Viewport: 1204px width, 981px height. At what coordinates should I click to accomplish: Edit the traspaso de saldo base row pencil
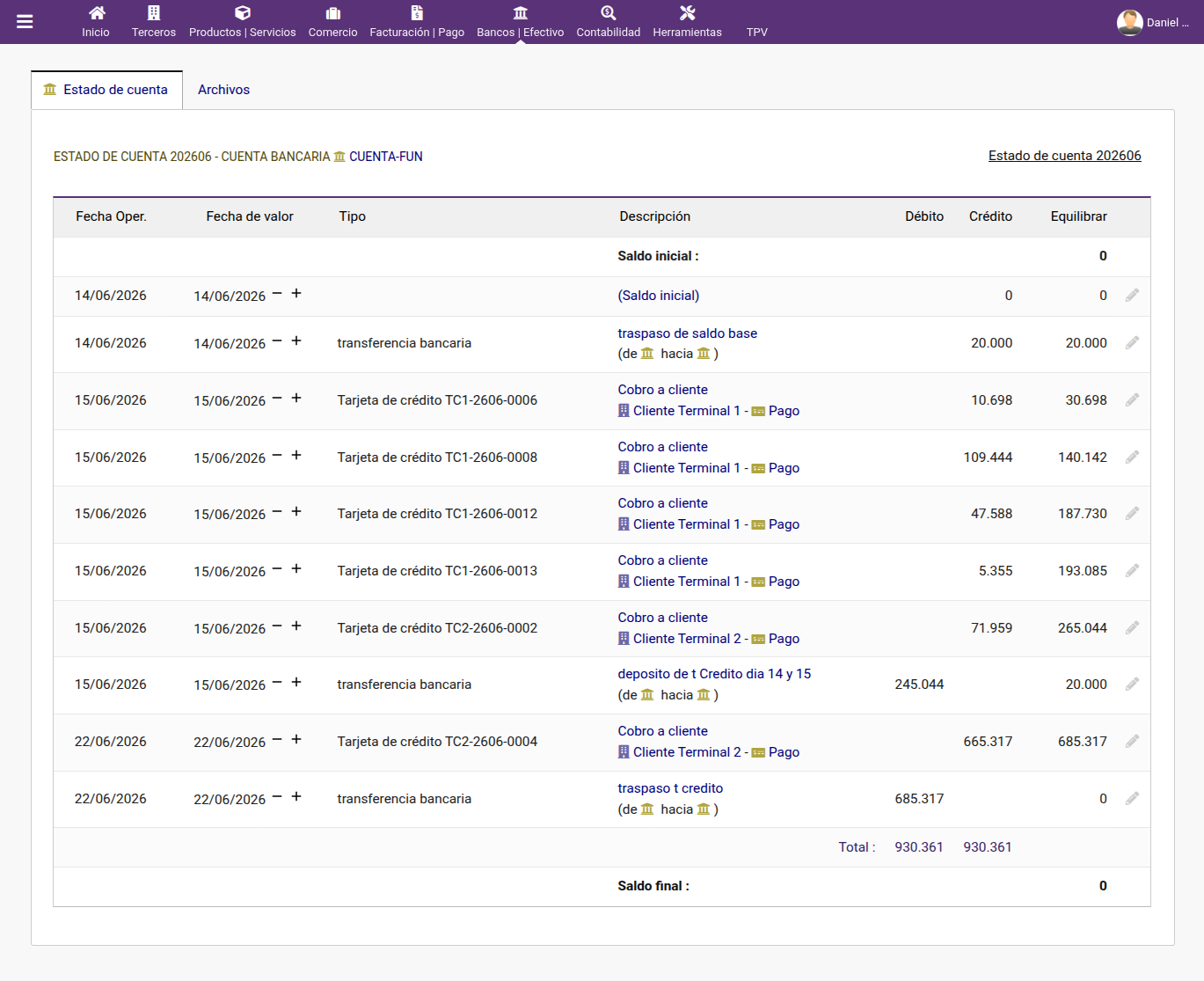(1132, 343)
